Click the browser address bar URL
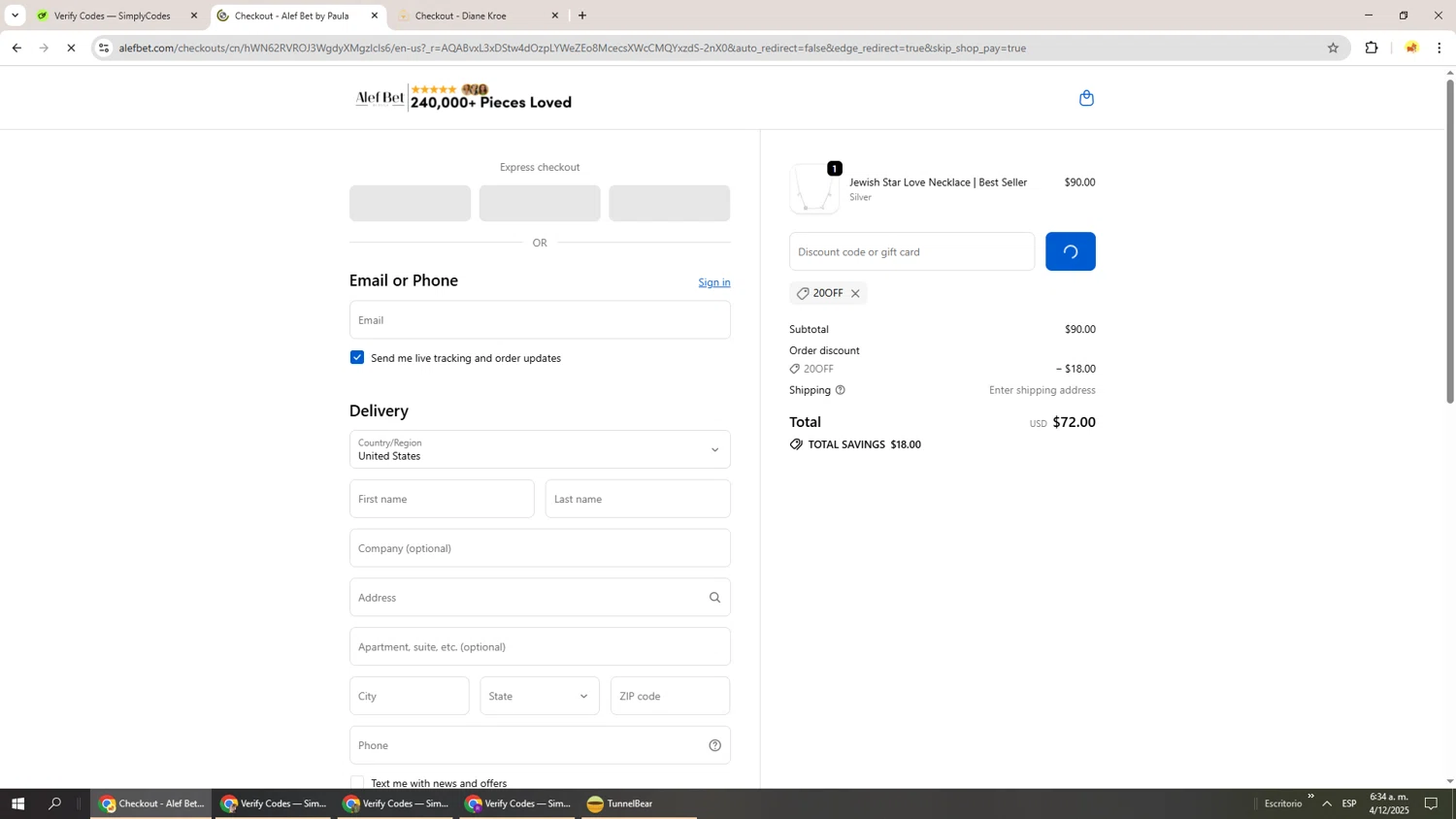This screenshot has width=1456, height=819. click(573, 48)
